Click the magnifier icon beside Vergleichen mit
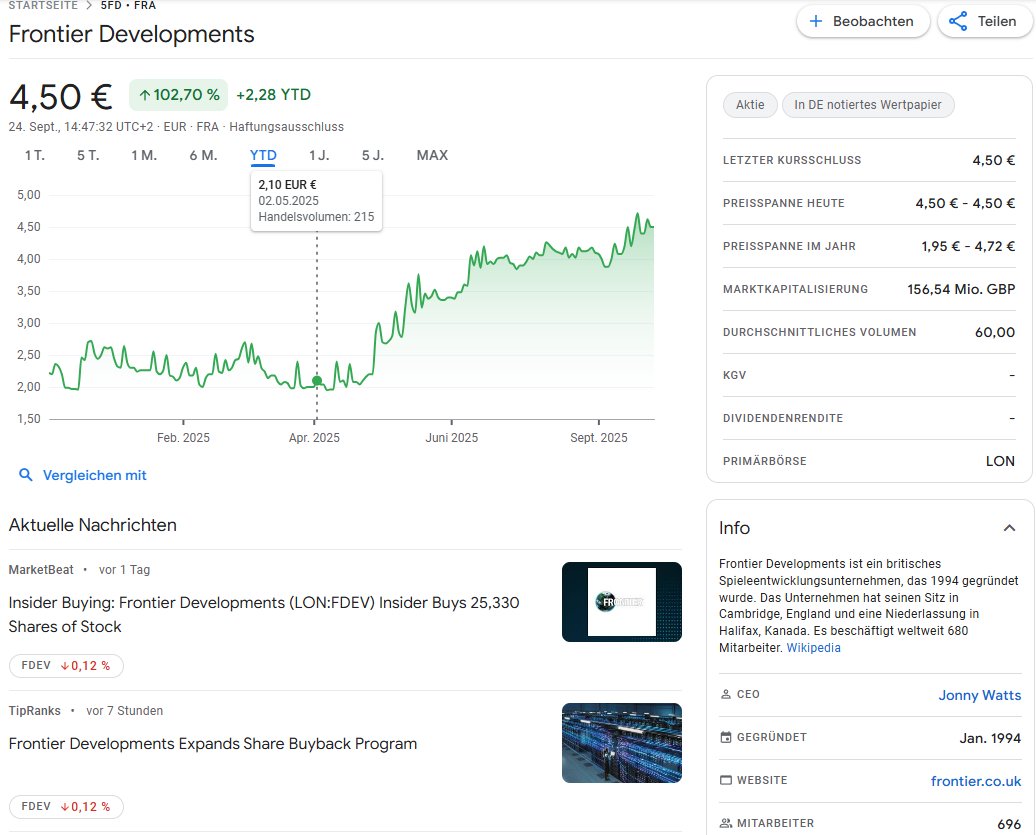The width and height of the screenshot is (1036, 835). 26,475
